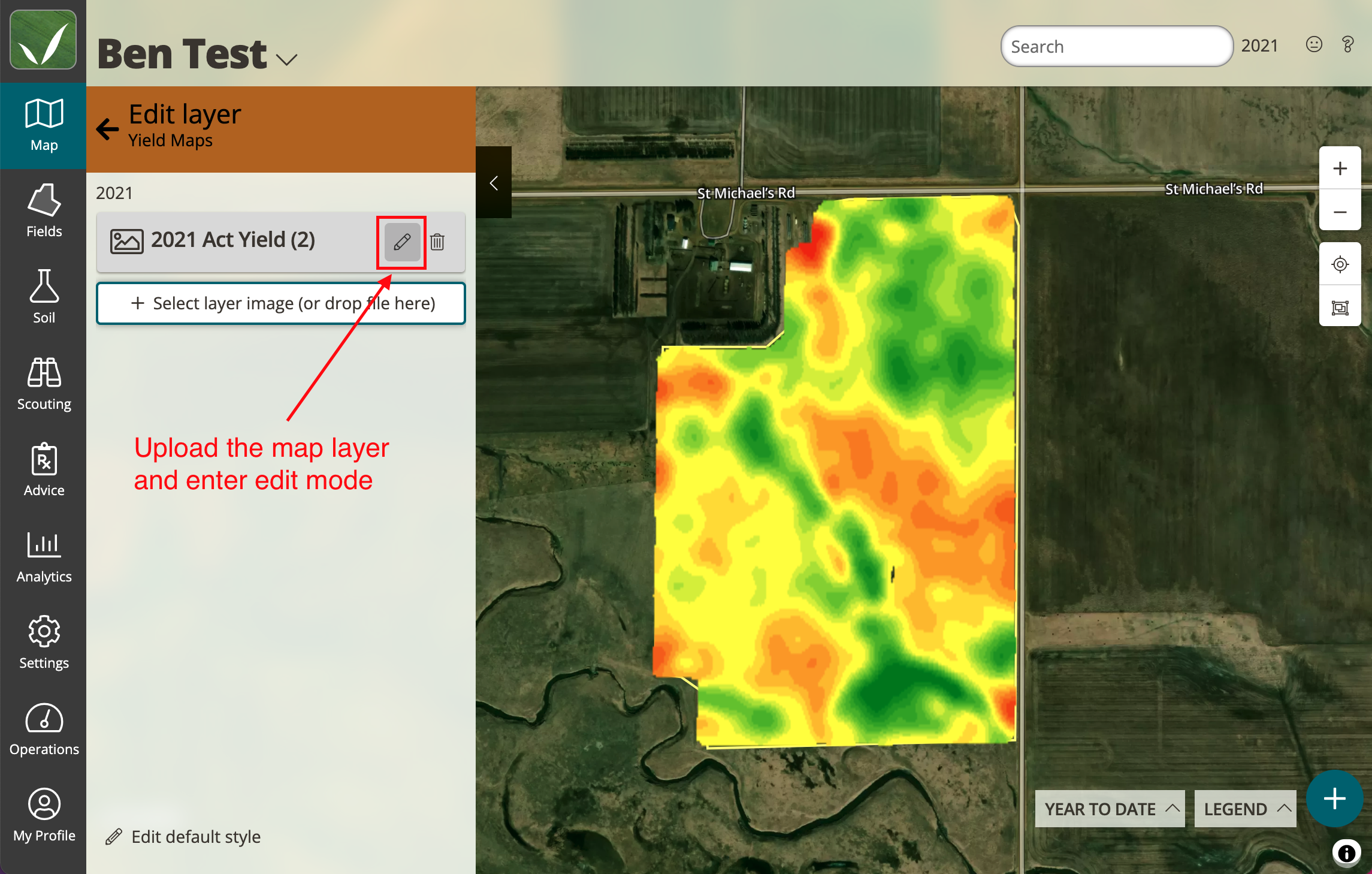Viewport: 1372px width, 874px height.
Task: Click the leaf logo at top left
Action: pyautogui.click(x=43, y=40)
